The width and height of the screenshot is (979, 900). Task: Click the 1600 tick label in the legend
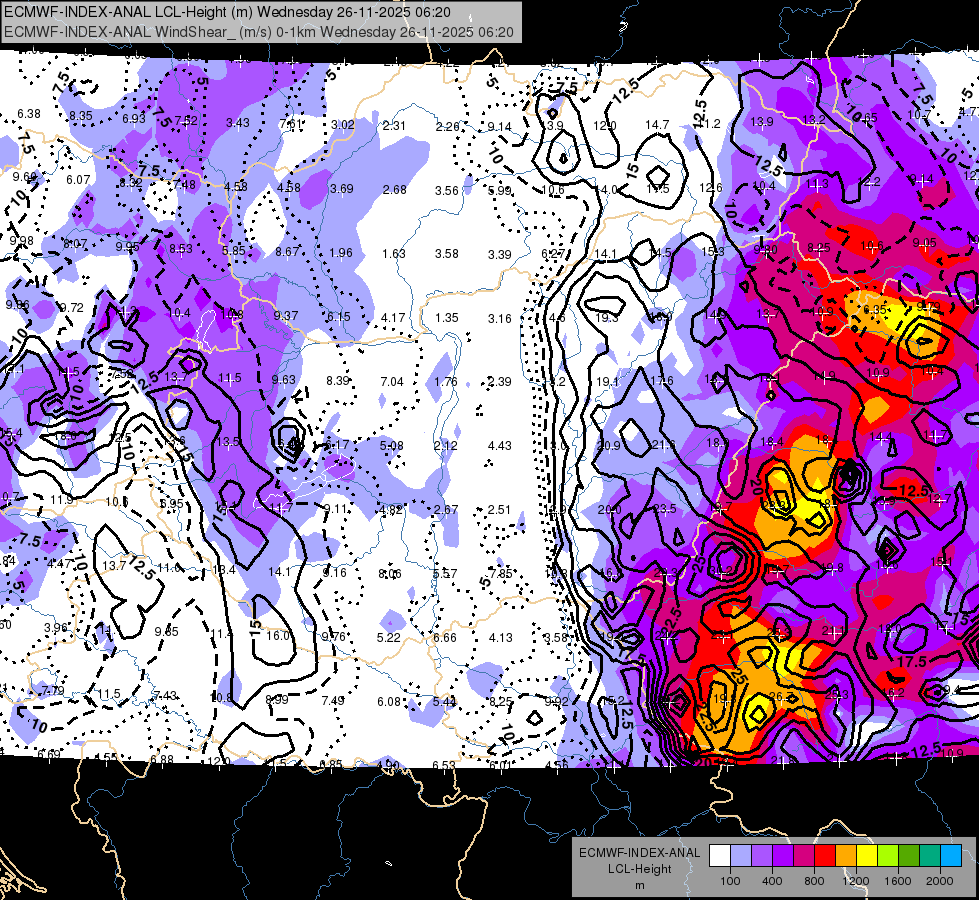(898, 881)
